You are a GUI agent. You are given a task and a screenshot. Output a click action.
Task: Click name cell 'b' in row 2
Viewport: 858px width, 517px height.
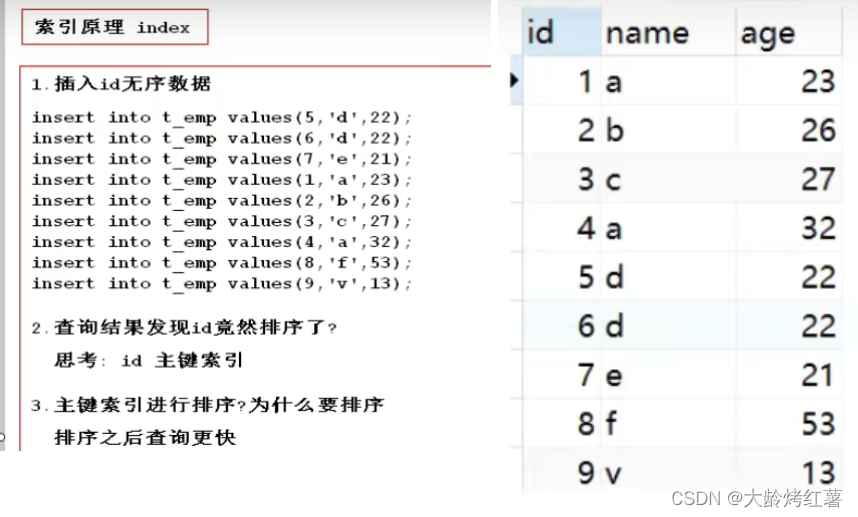[x=668, y=130]
